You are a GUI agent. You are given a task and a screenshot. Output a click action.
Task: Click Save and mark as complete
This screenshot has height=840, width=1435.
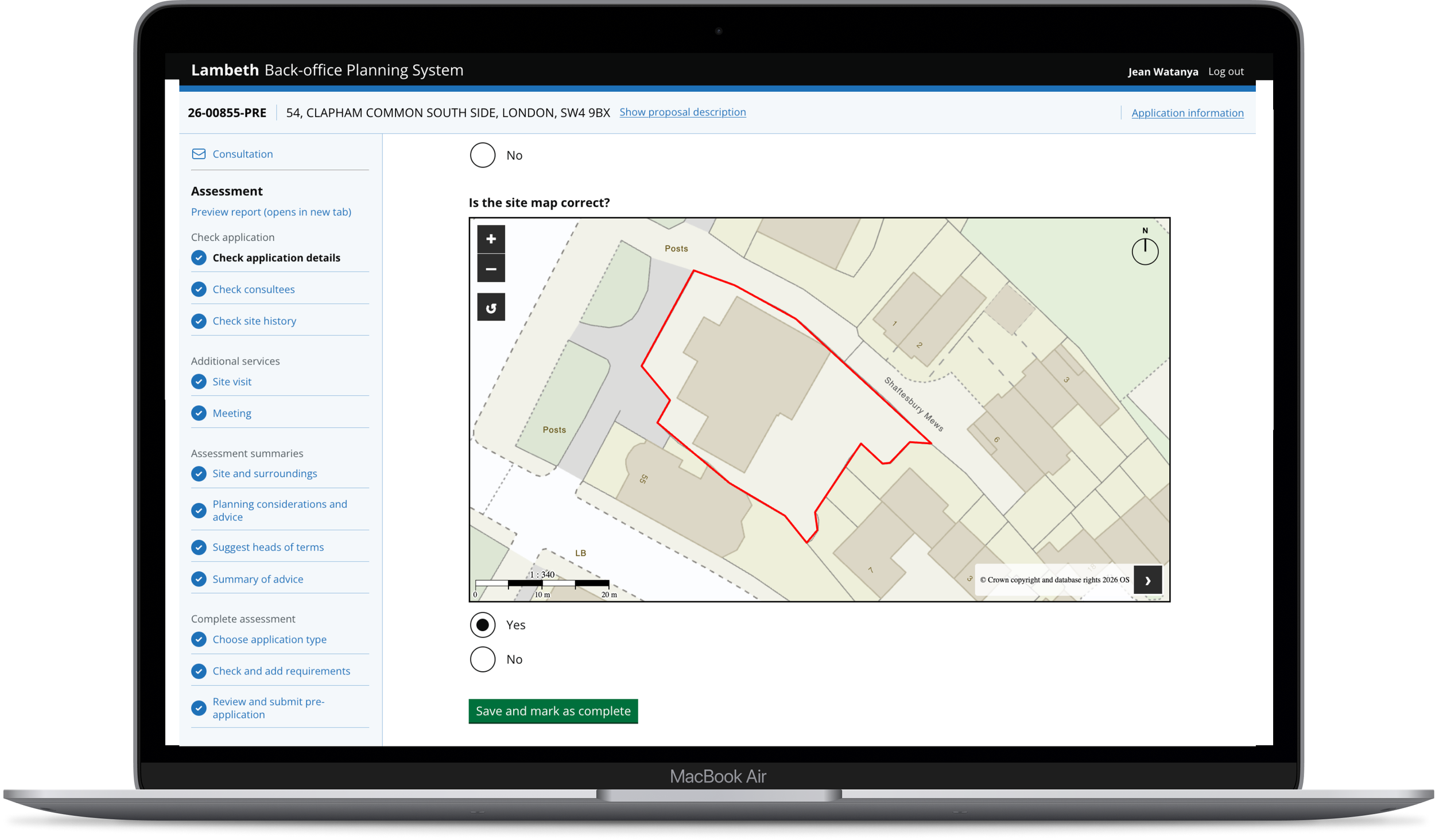(552, 711)
